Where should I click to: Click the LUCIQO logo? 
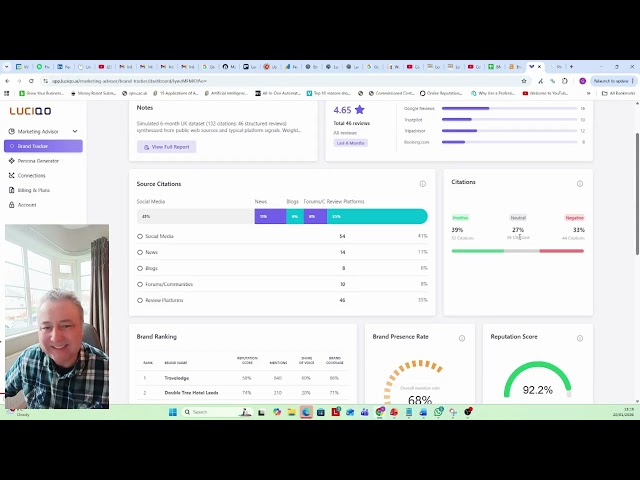click(x=30, y=111)
